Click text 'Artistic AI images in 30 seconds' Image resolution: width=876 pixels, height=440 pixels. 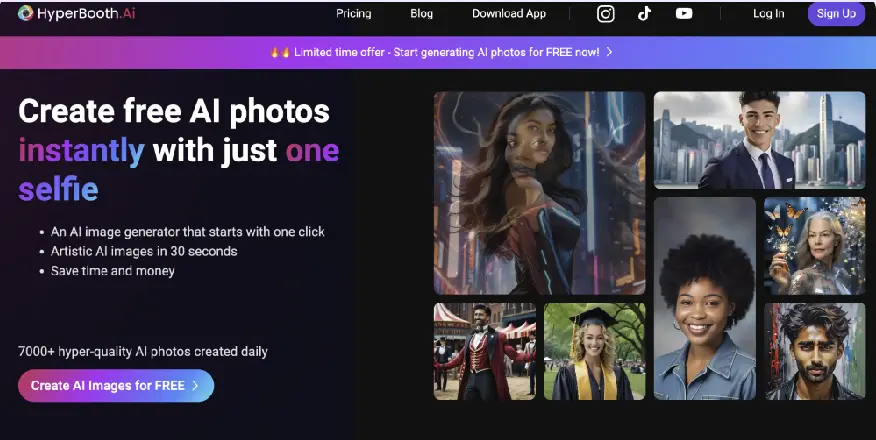pyautogui.click(x=144, y=251)
